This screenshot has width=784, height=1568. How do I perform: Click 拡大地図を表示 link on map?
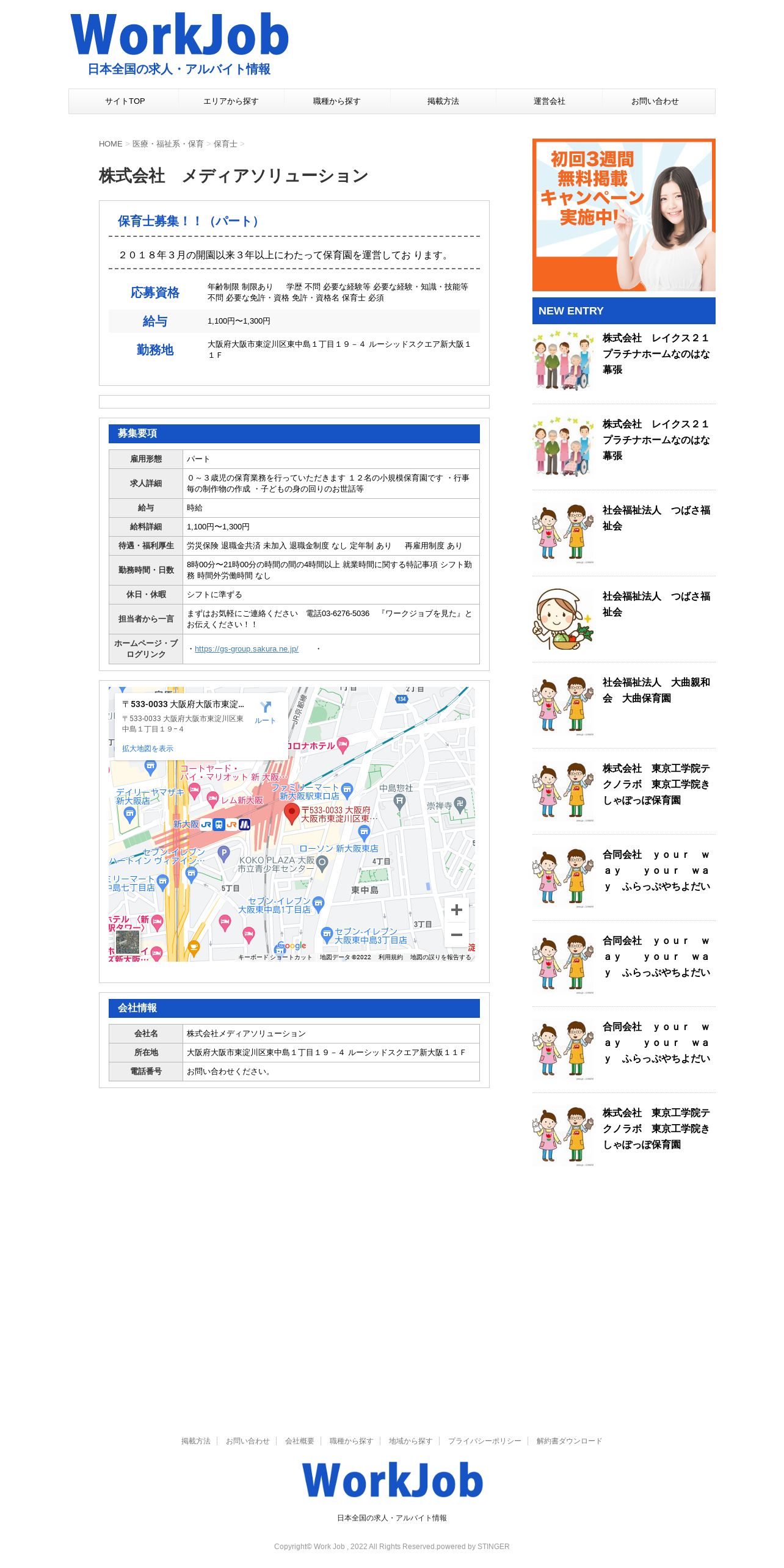148,749
